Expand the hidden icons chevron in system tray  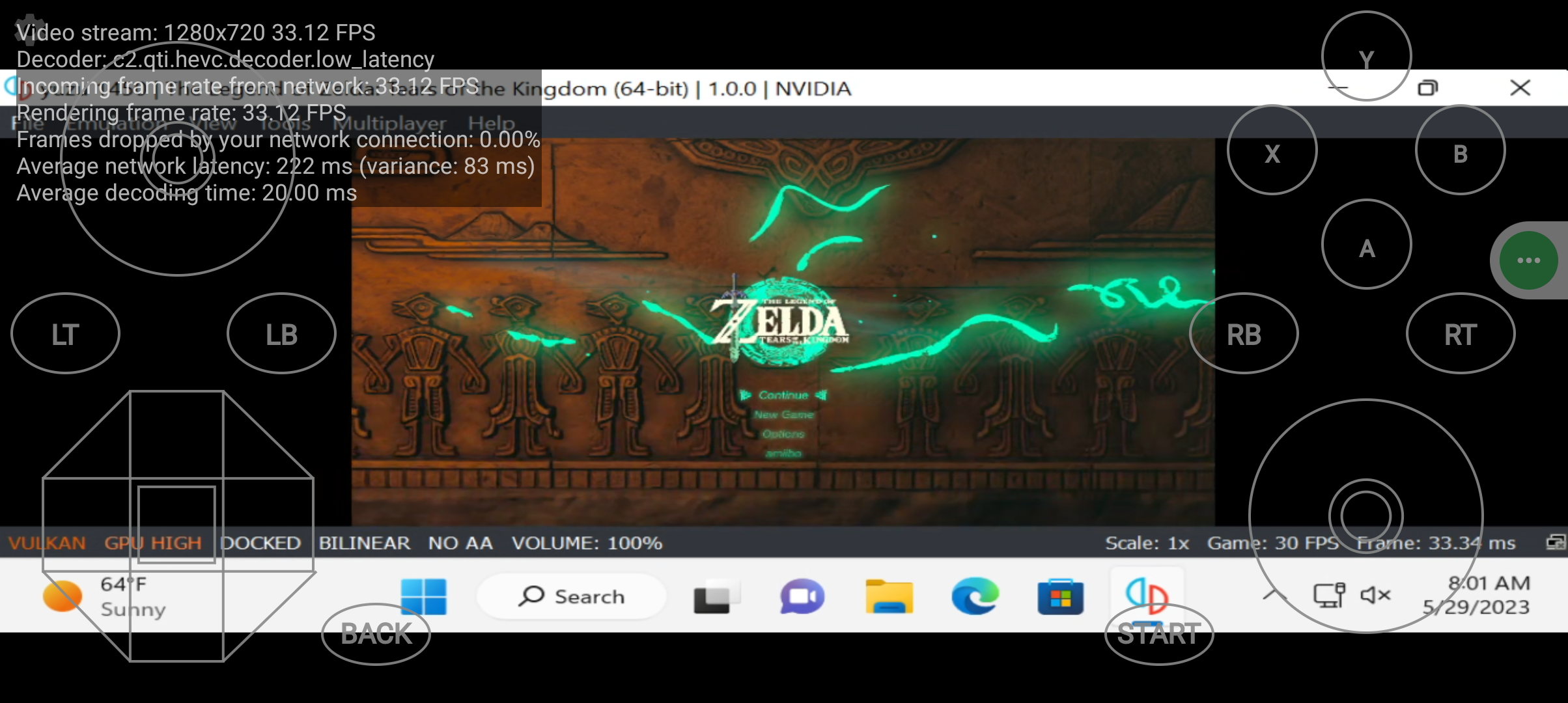click(x=1270, y=594)
